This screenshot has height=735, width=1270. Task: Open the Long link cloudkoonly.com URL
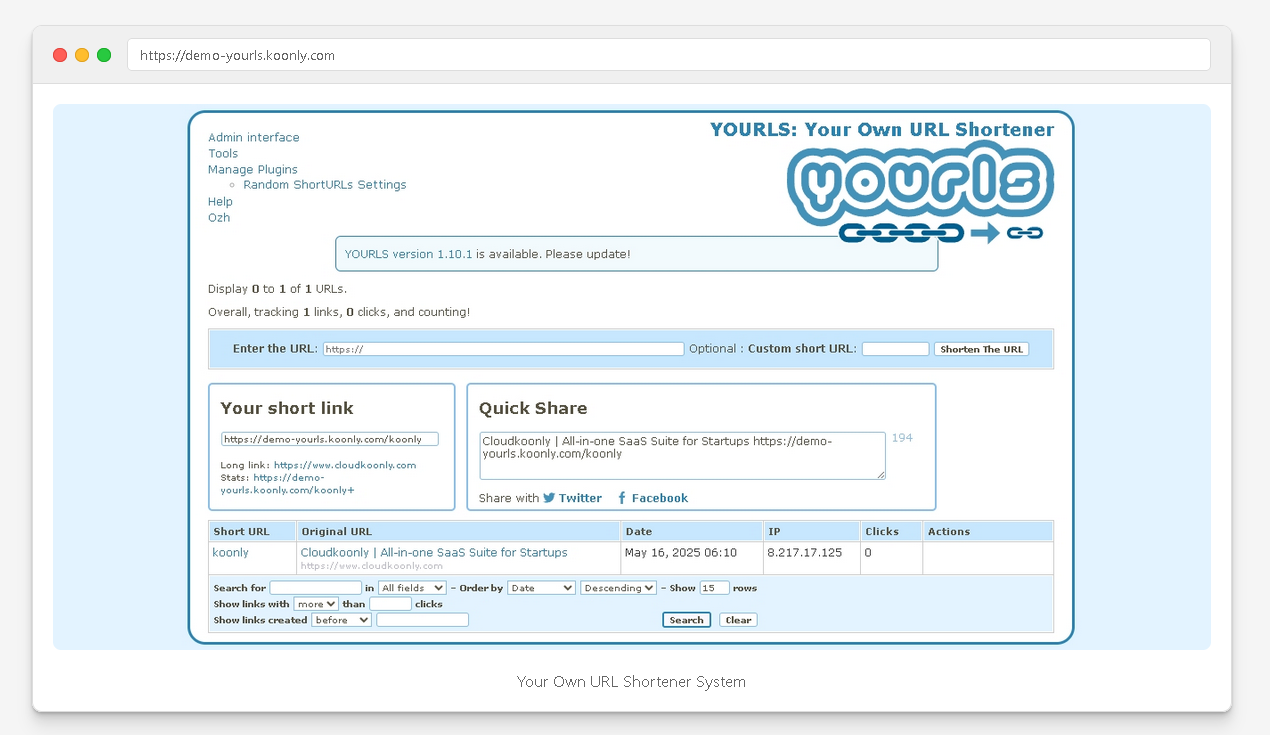click(x=345, y=465)
